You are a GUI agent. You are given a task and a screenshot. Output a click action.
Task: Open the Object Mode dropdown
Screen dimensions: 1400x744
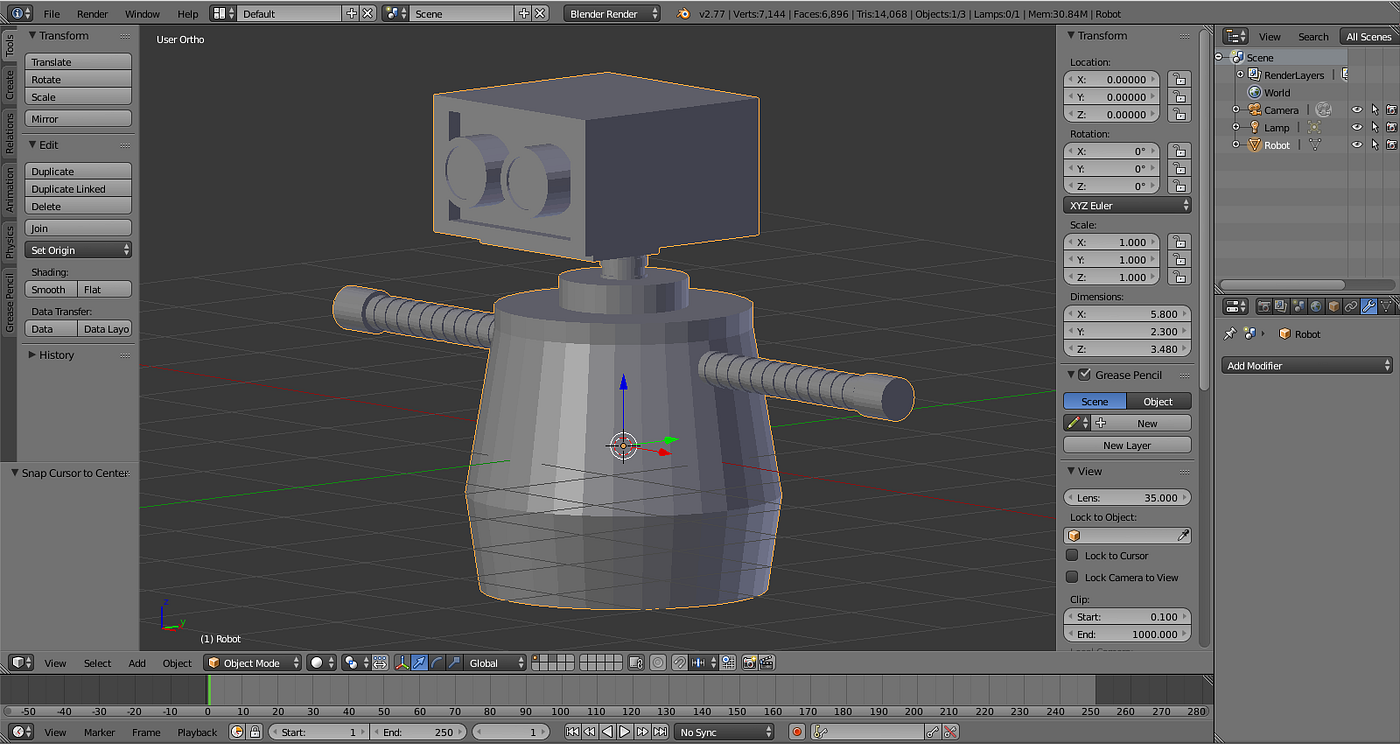pyautogui.click(x=253, y=663)
